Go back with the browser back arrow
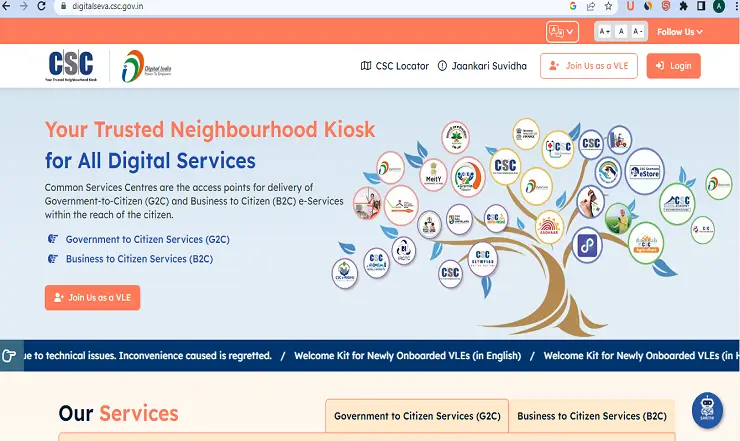The image size is (740, 441). coord(6,6)
